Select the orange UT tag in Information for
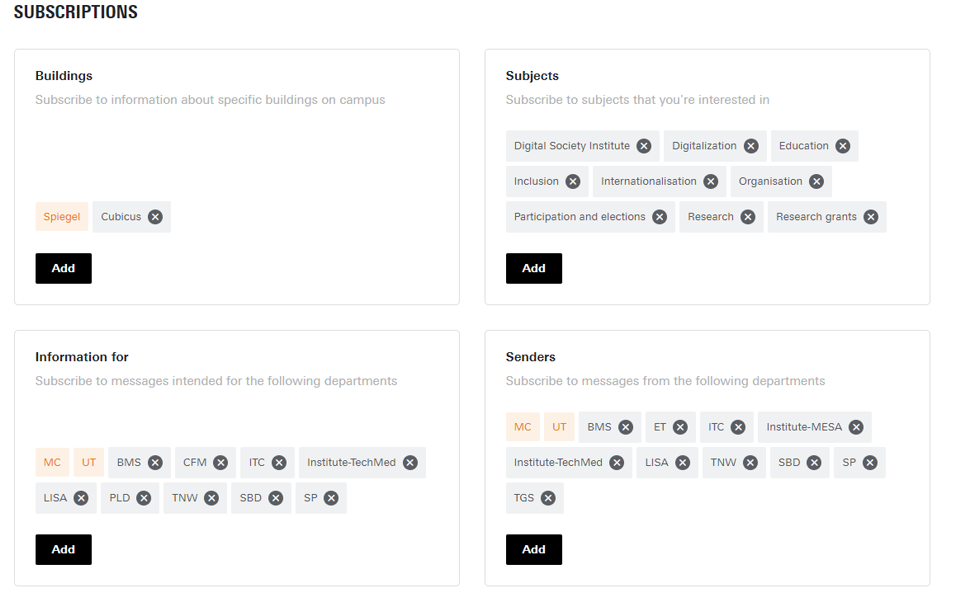The height and width of the screenshot is (612, 961). [x=89, y=463]
